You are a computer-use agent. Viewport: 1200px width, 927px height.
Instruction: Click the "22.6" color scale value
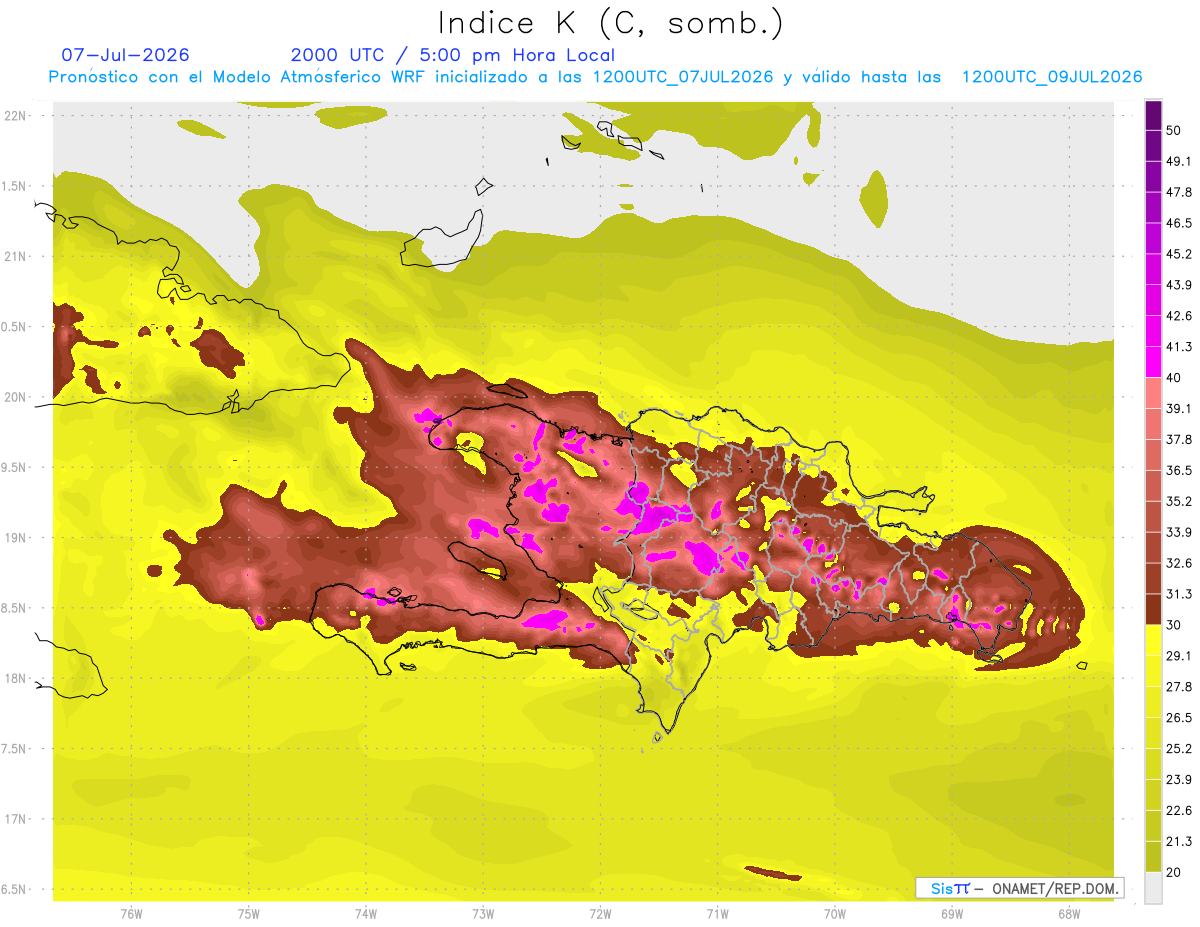click(1179, 810)
